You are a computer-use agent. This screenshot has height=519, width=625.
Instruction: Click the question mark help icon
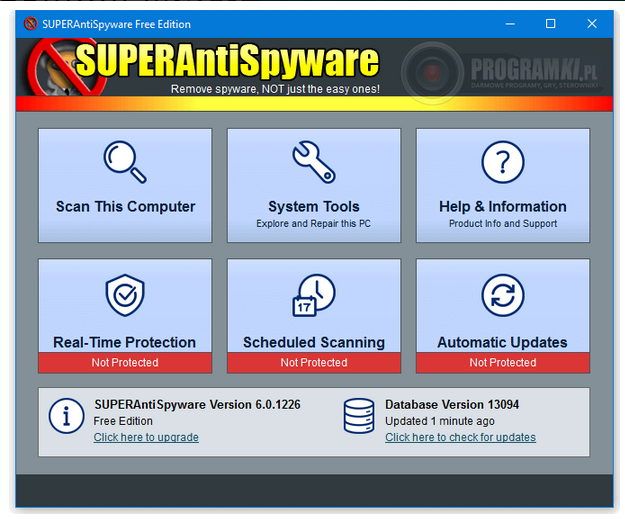[503, 162]
